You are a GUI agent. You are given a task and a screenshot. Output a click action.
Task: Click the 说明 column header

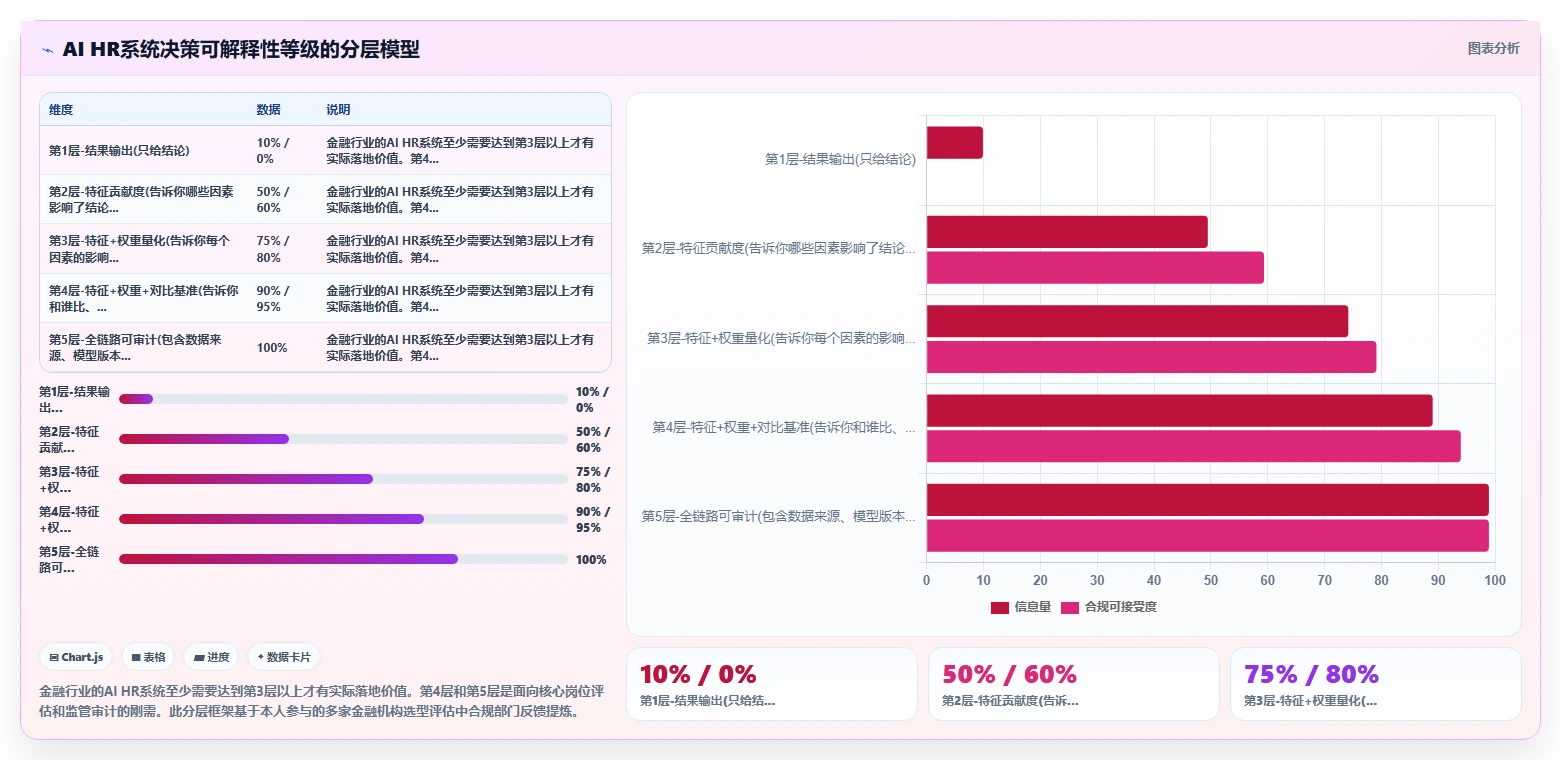click(338, 110)
